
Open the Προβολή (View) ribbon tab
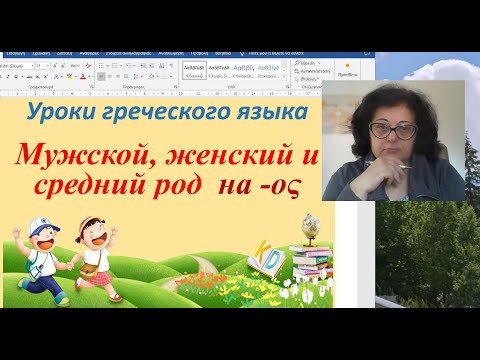coord(199,53)
